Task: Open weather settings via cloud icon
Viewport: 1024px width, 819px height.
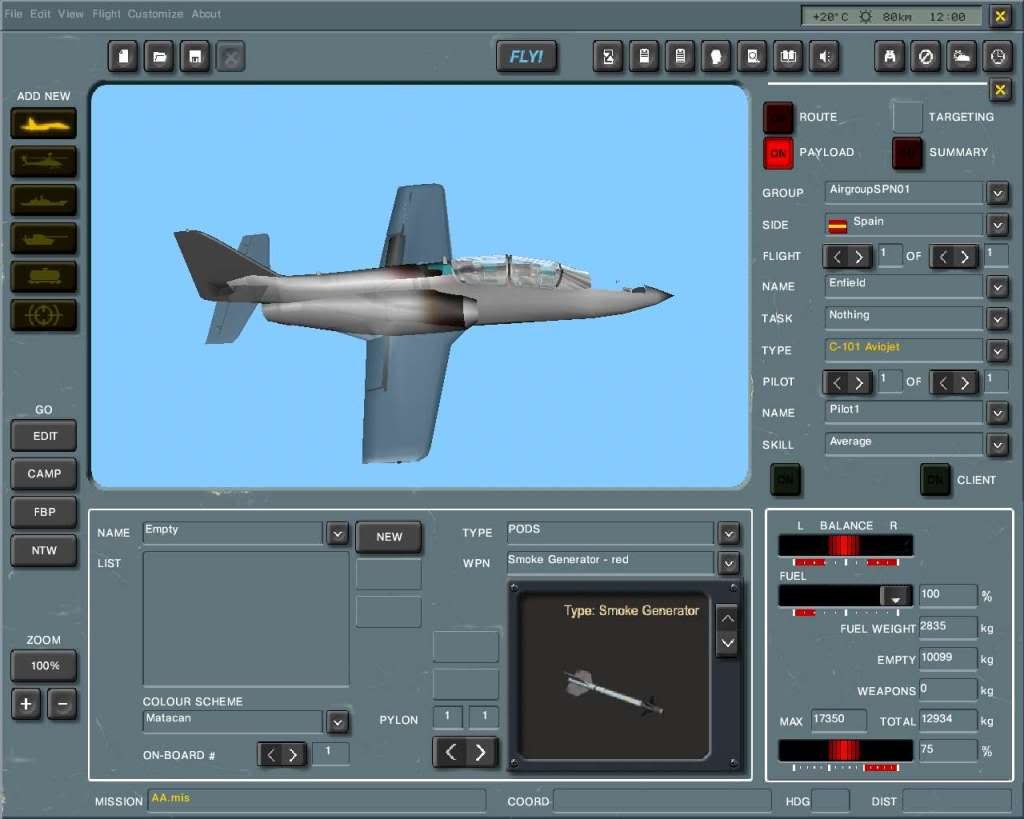Action: [x=961, y=57]
